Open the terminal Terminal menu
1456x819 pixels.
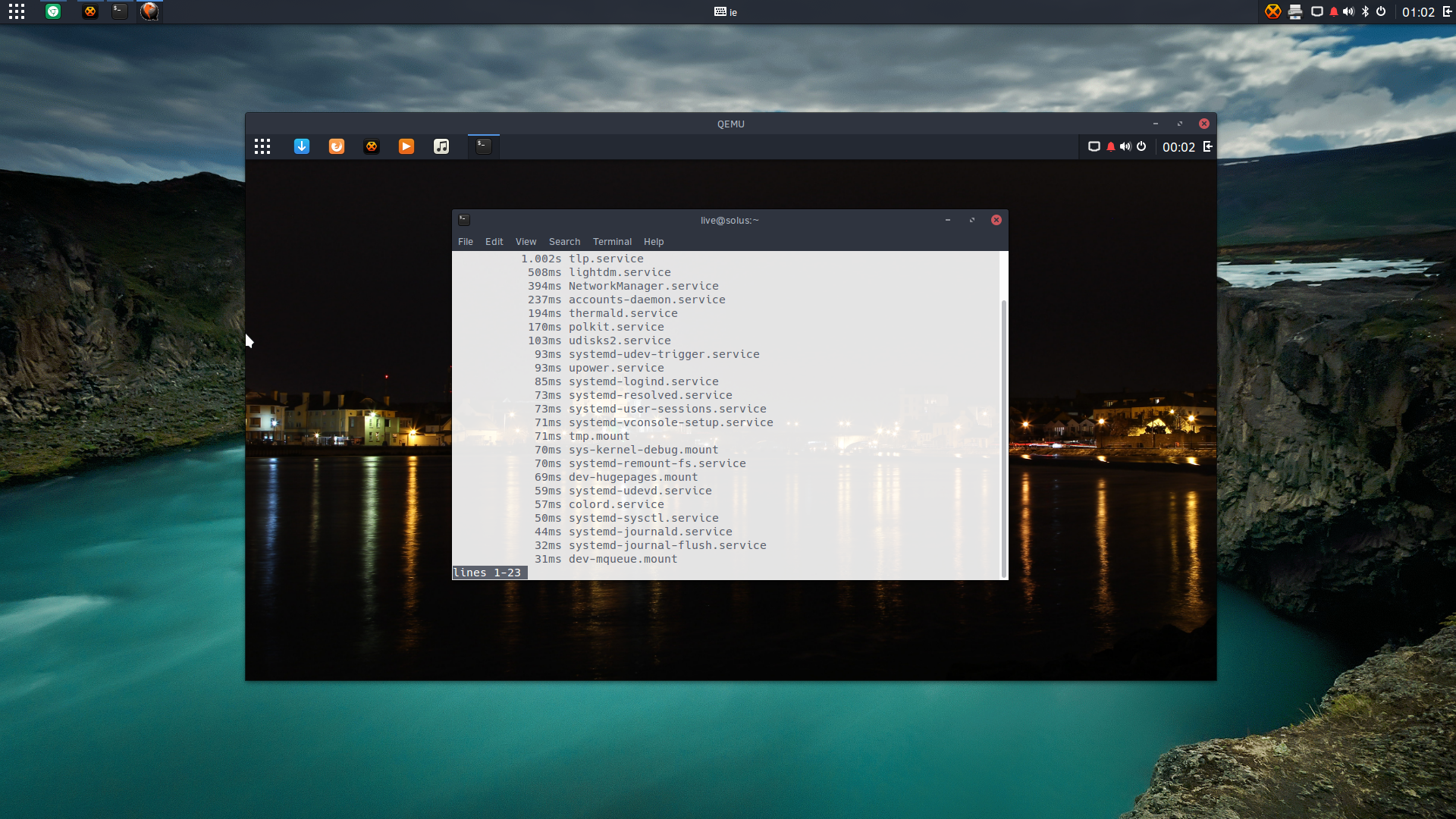point(613,242)
